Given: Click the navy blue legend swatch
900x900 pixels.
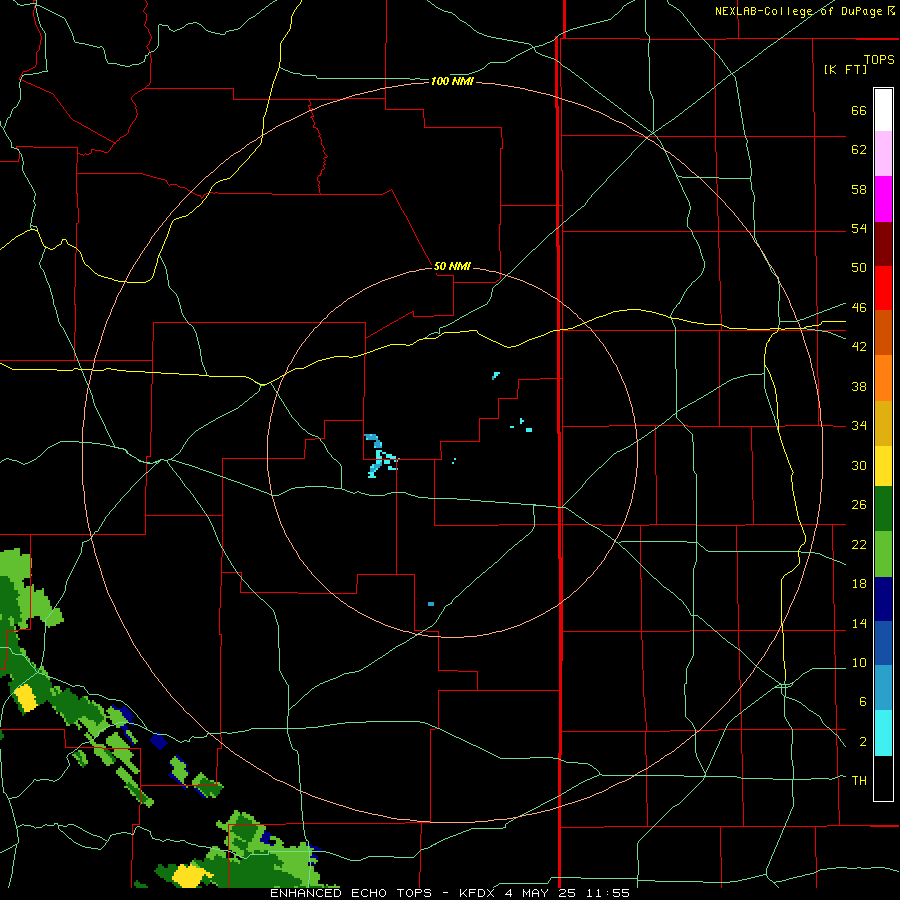Looking at the screenshot, I should 883,599.
